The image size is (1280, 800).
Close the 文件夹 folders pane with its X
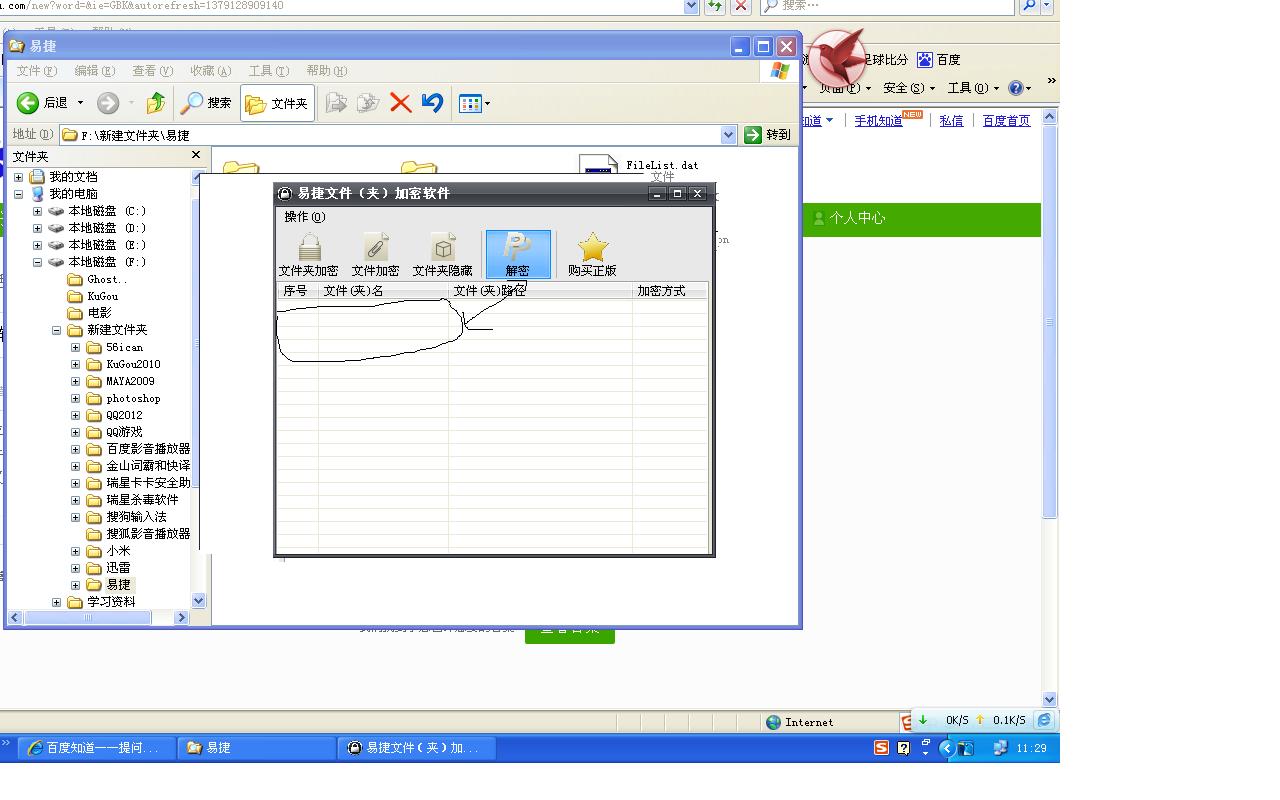(196, 155)
